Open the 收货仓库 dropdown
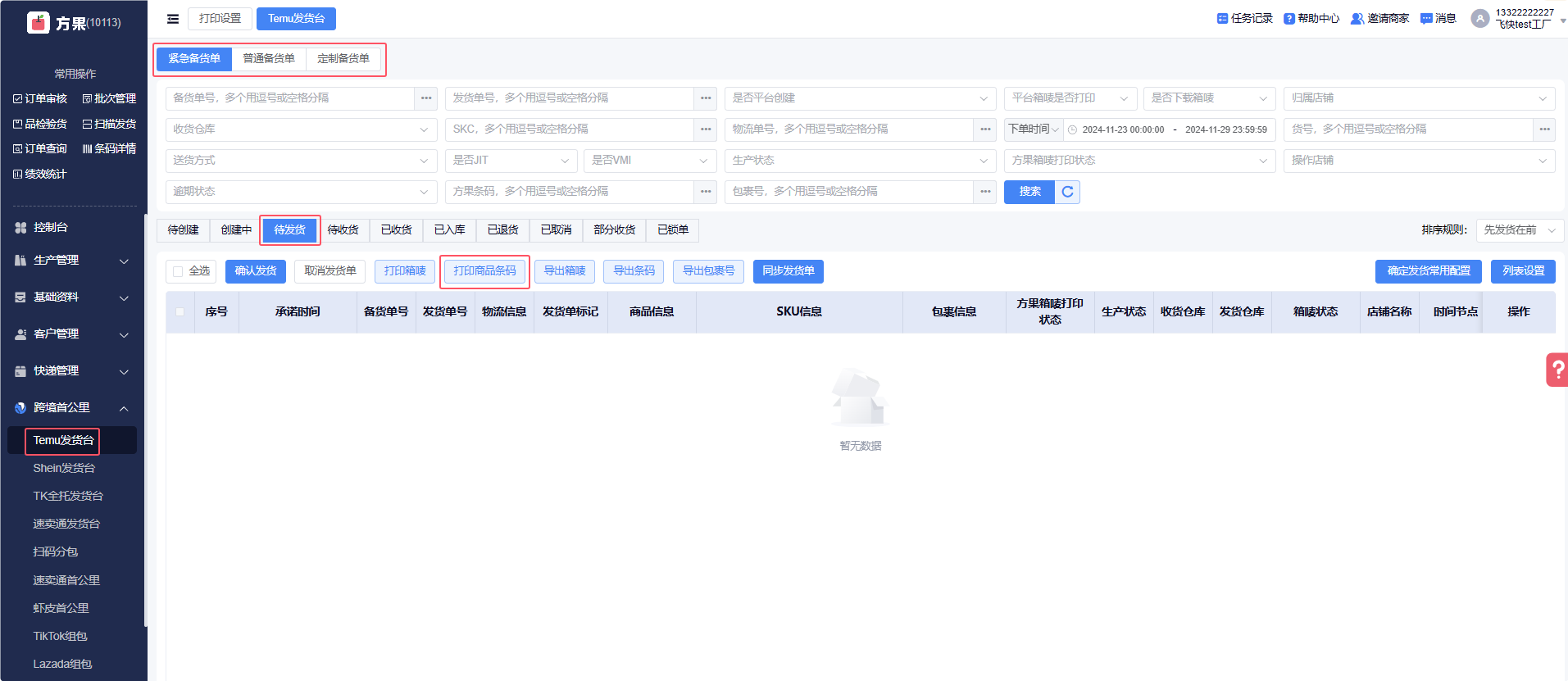The image size is (1568, 681). [x=300, y=129]
